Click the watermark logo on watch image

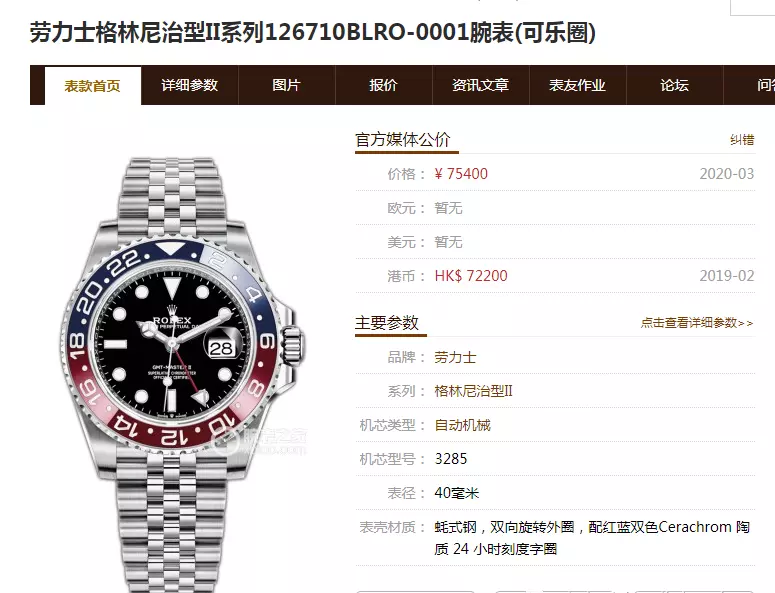260,440
